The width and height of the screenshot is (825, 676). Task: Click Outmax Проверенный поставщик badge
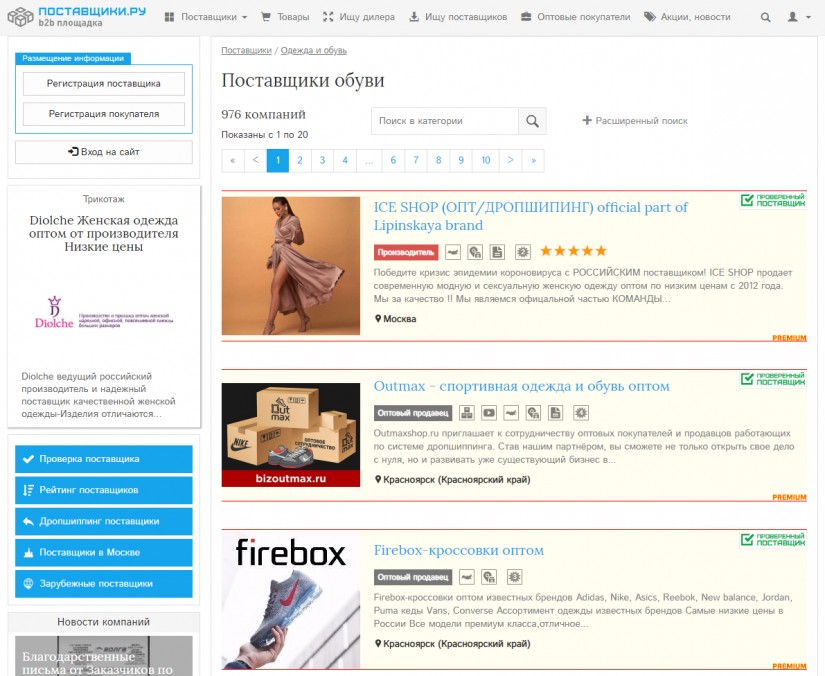773,379
